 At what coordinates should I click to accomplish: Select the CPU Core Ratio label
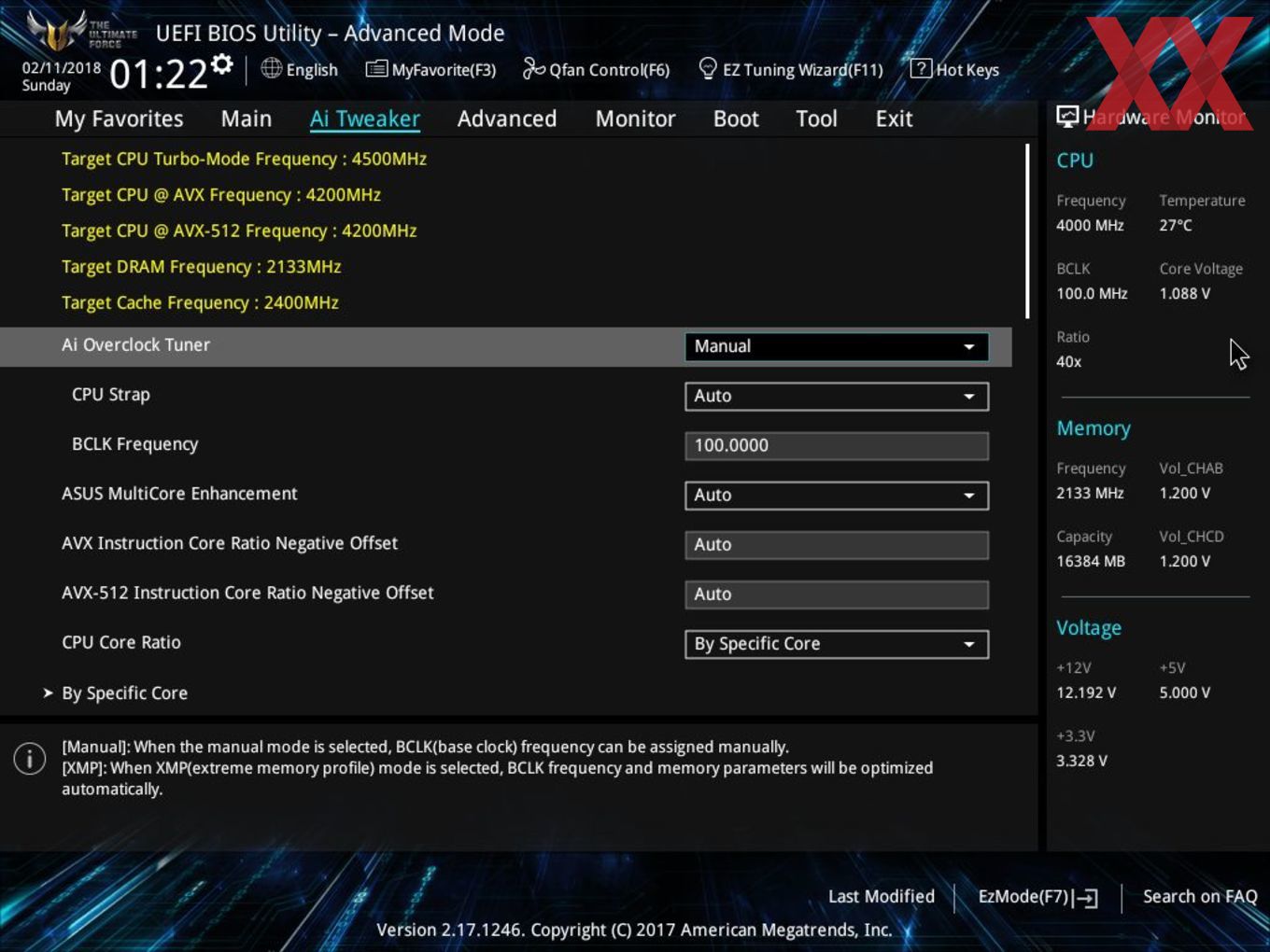pyautogui.click(x=121, y=642)
